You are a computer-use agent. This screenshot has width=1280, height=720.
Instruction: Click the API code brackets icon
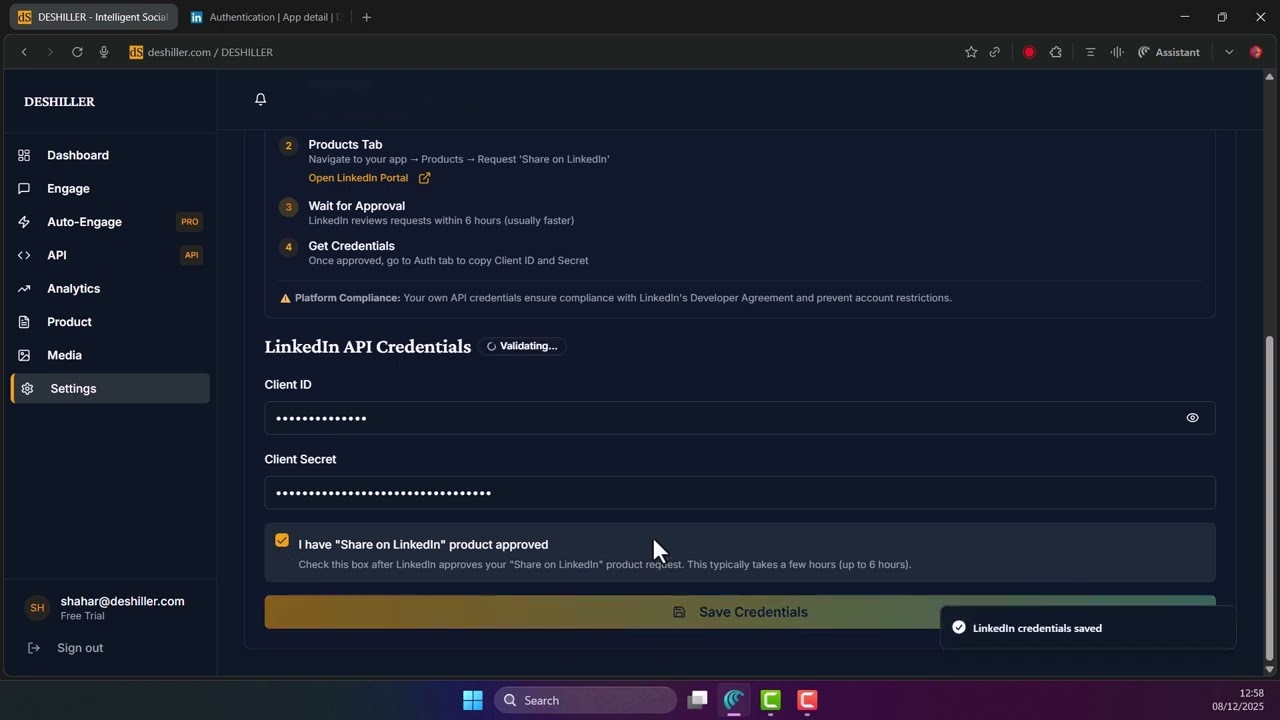[24, 255]
